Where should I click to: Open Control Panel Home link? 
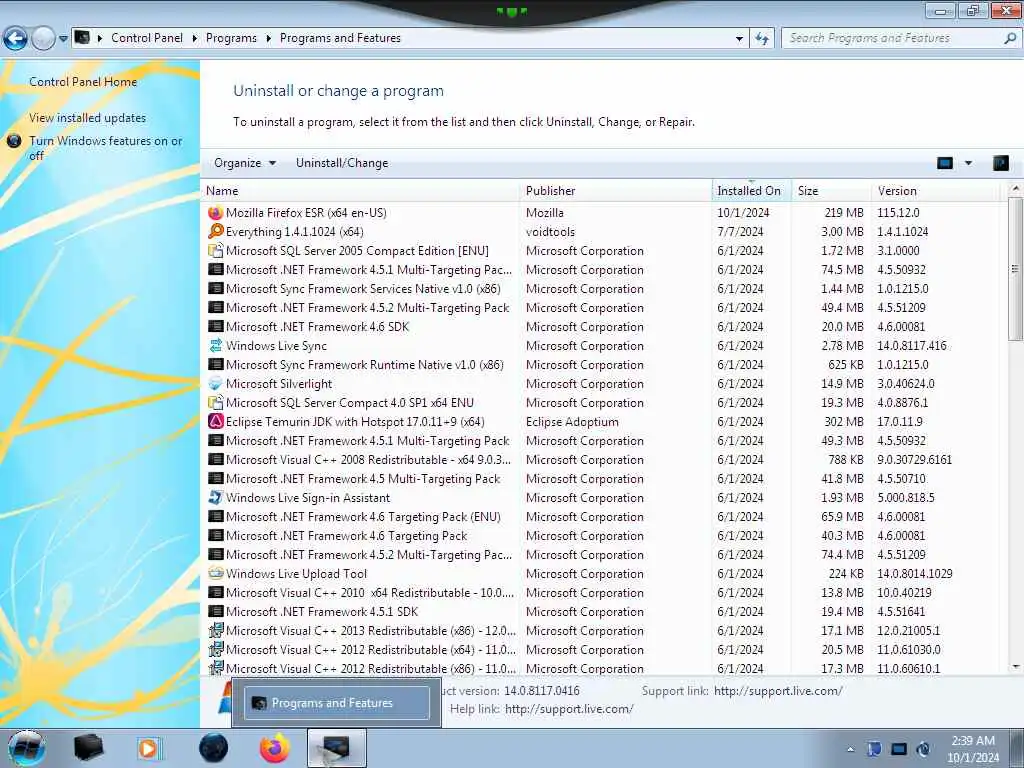pos(83,82)
